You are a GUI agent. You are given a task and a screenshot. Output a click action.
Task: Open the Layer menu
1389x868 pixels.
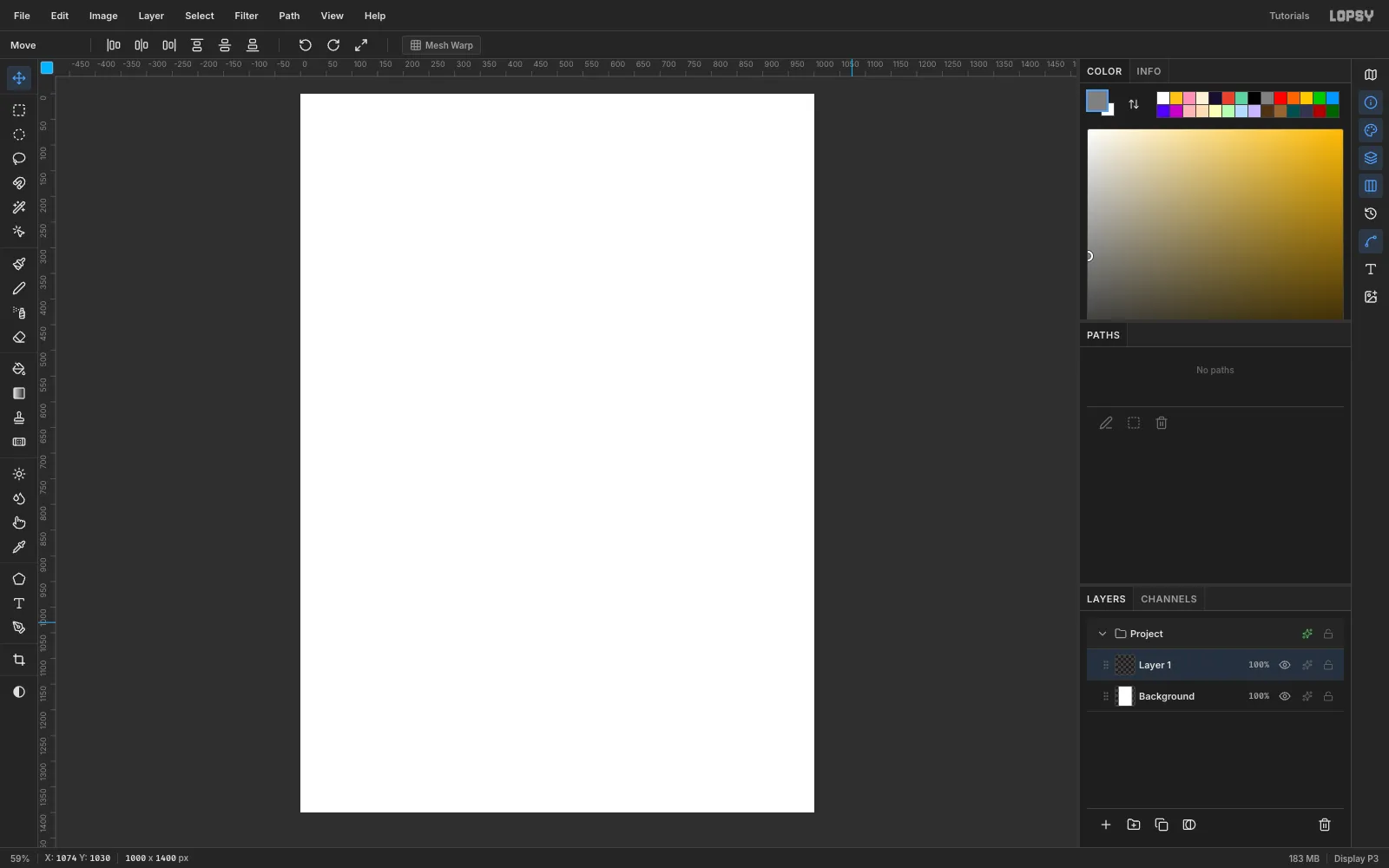click(x=151, y=16)
